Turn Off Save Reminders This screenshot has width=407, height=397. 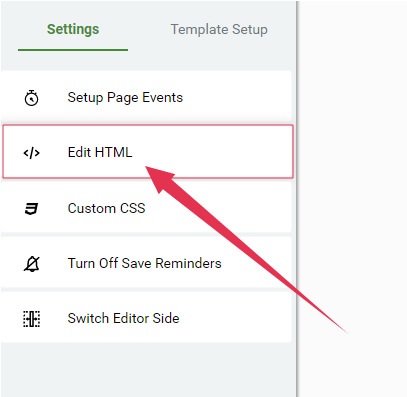point(146,262)
